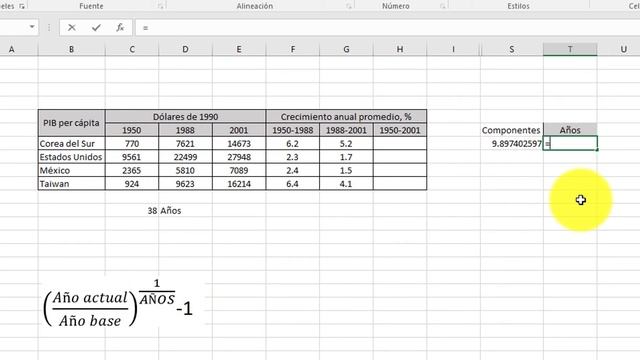The width and height of the screenshot is (640, 360).
Task: Select the cell with value 7621
Action: click(x=185, y=144)
